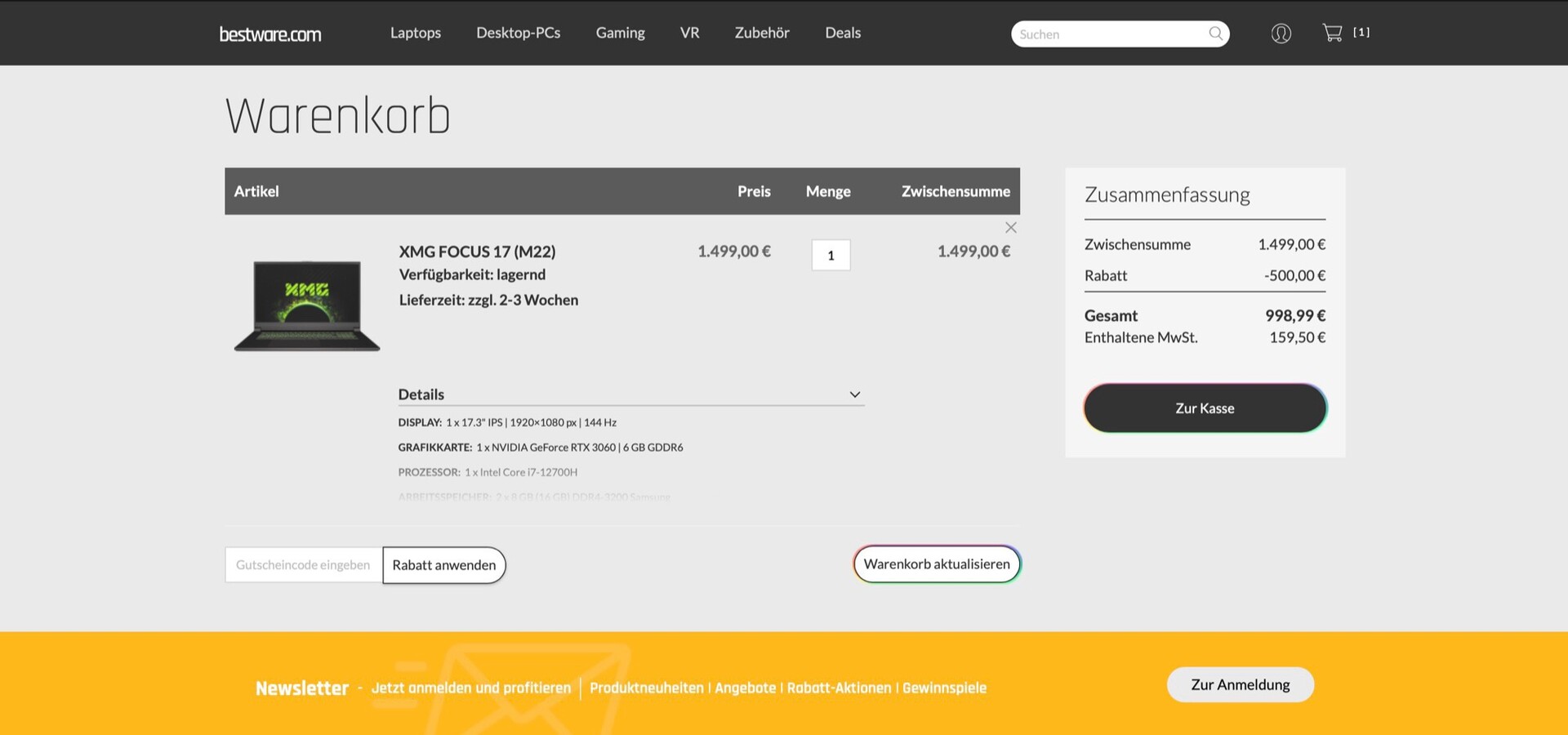Open the shopping cart icon
The height and width of the screenshot is (735, 1568).
(x=1332, y=33)
